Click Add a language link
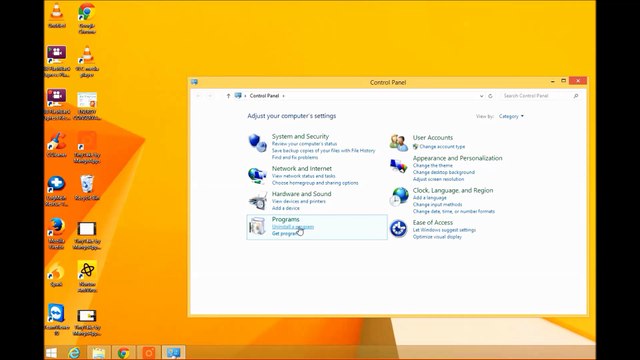Screen dimensions: 640x360 click(x=429, y=198)
